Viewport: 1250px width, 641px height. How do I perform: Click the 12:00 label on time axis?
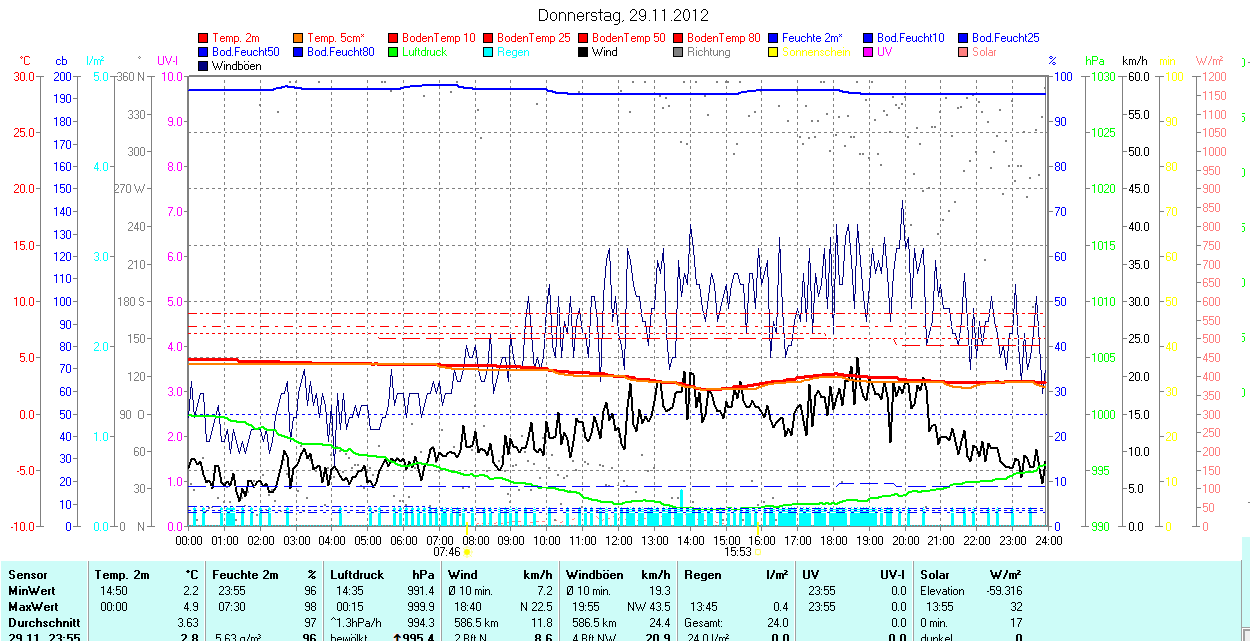[619, 540]
